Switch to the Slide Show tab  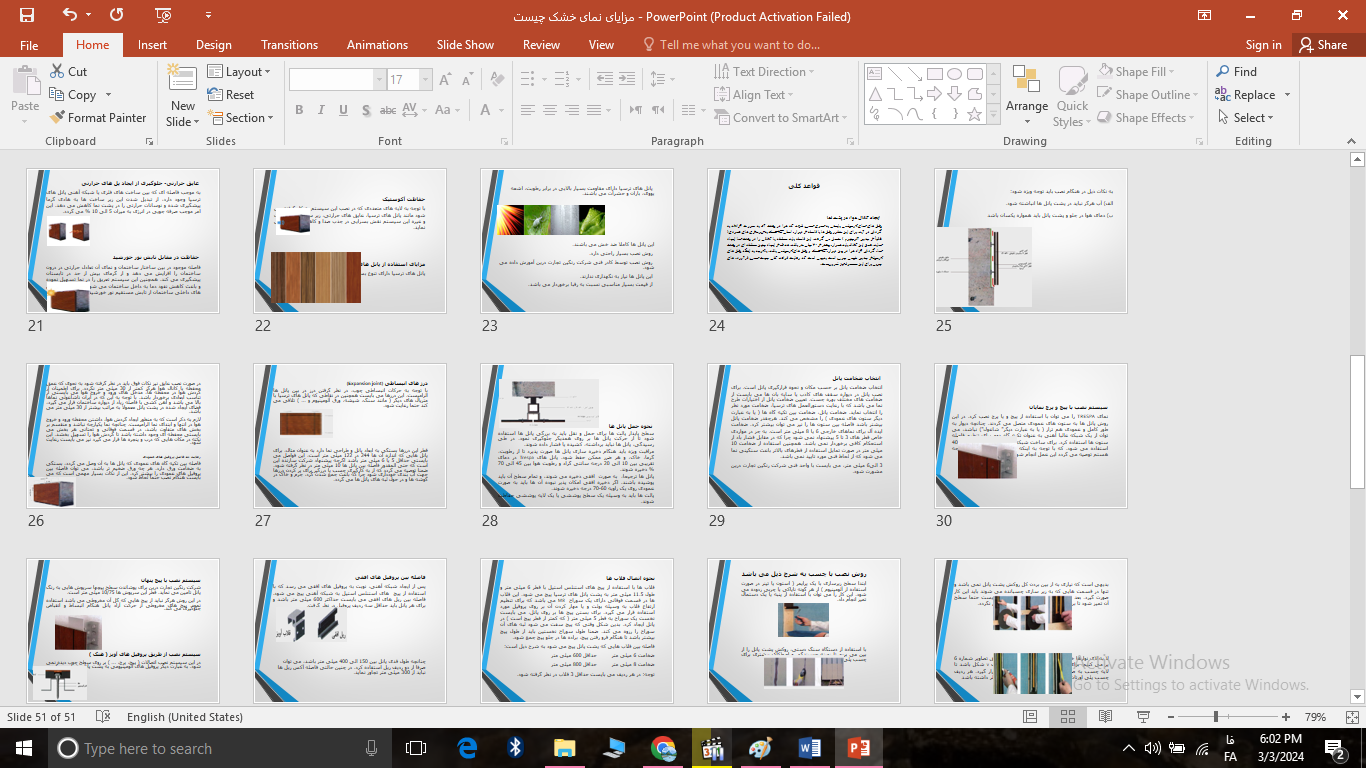465,45
